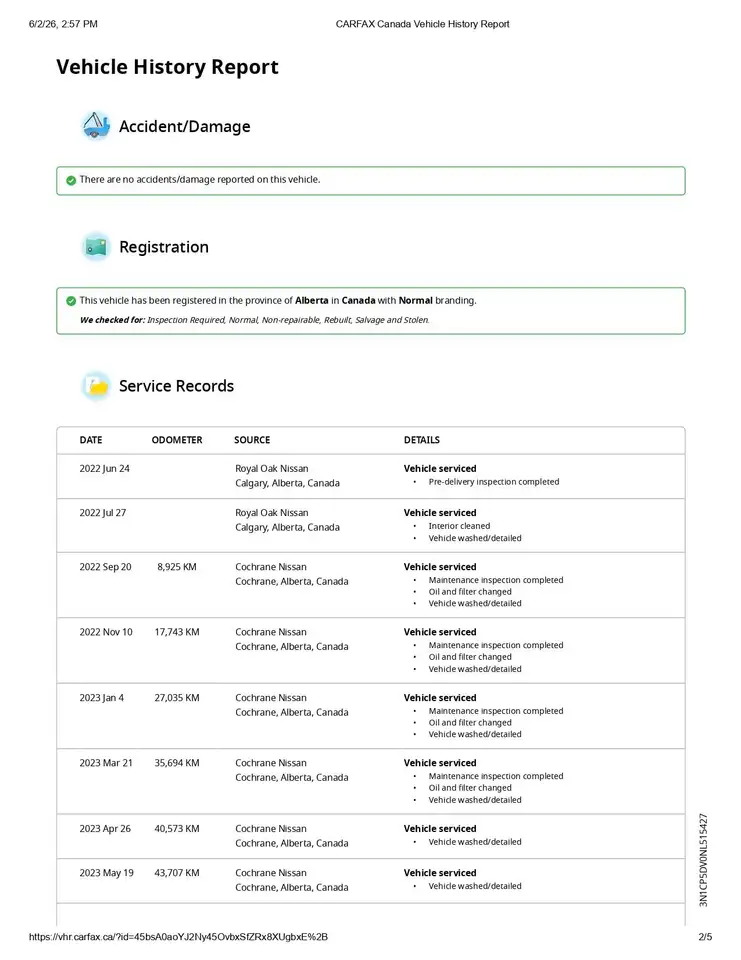Click the Service Records heading
The width and height of the screenshot is (741, 960).
tap(176, 386)
